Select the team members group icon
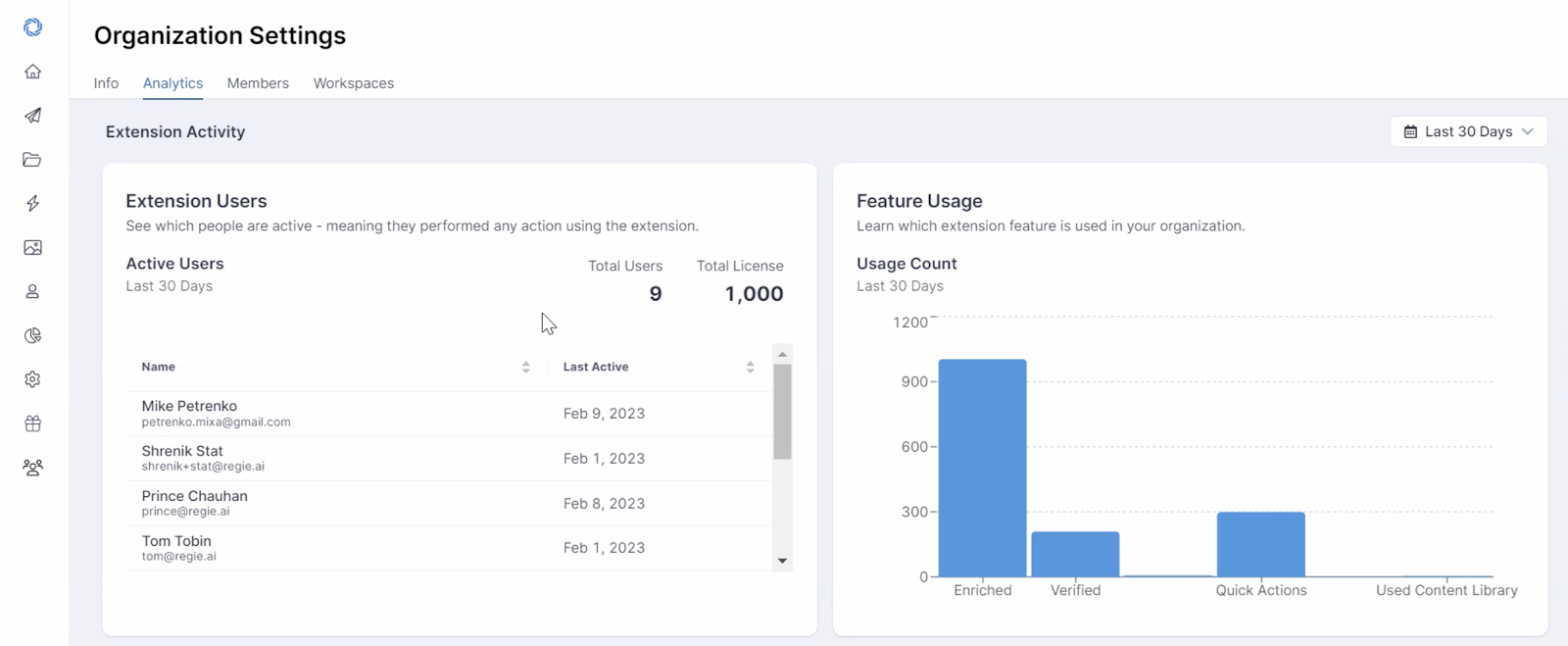 (32, 468)
